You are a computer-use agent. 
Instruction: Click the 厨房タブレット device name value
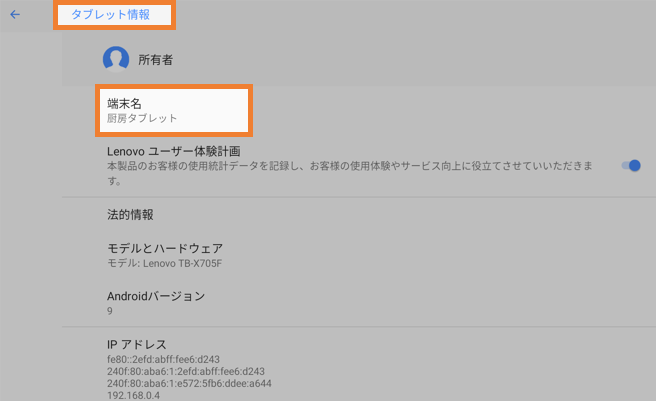142,118
